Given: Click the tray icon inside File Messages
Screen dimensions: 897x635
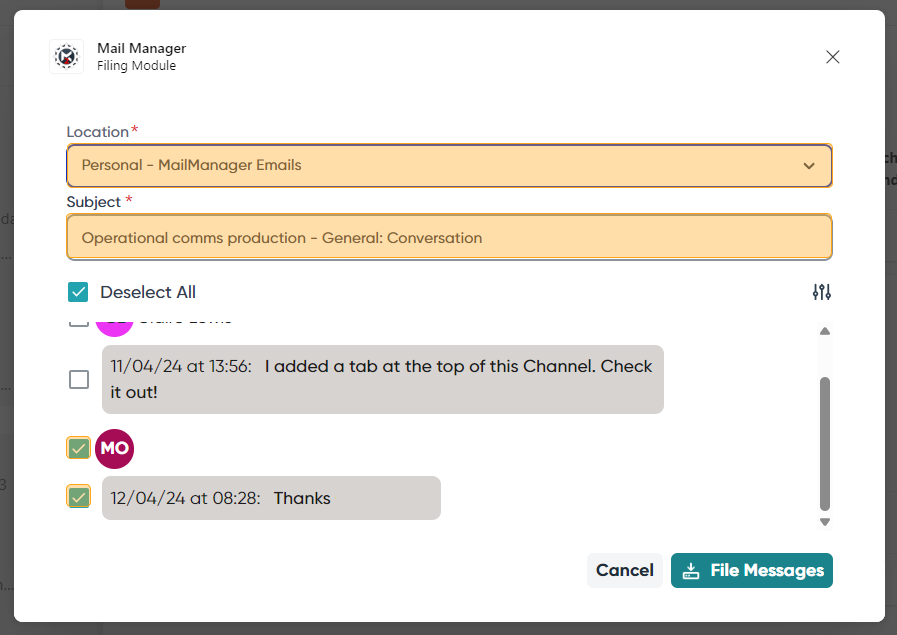Looking at the screenshot, I should click(x=691, y=571).
